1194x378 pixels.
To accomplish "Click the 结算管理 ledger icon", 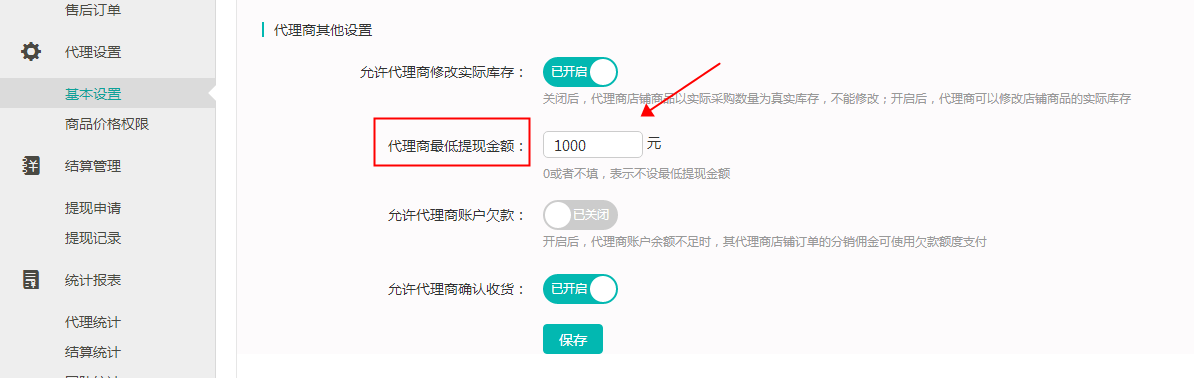I will click(x=31, y=166).
